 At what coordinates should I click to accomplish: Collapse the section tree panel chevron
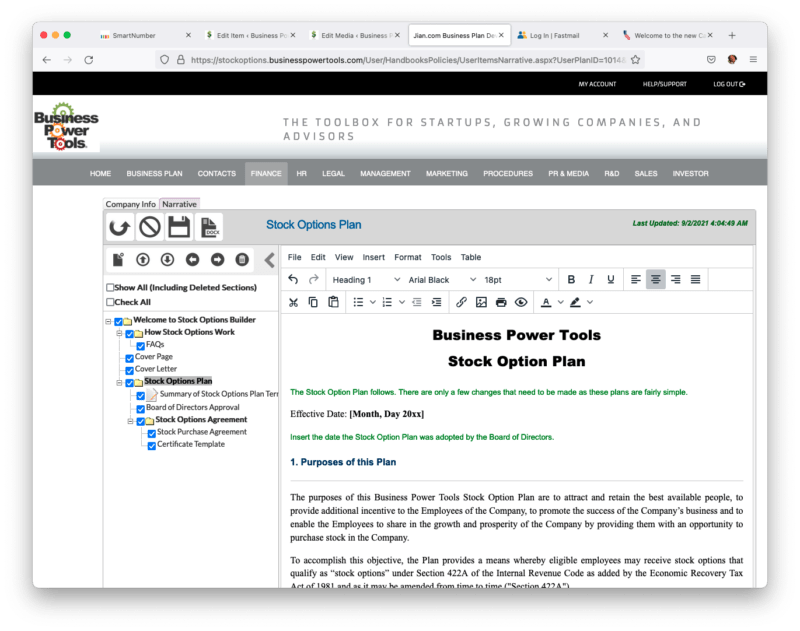[269, 260]
